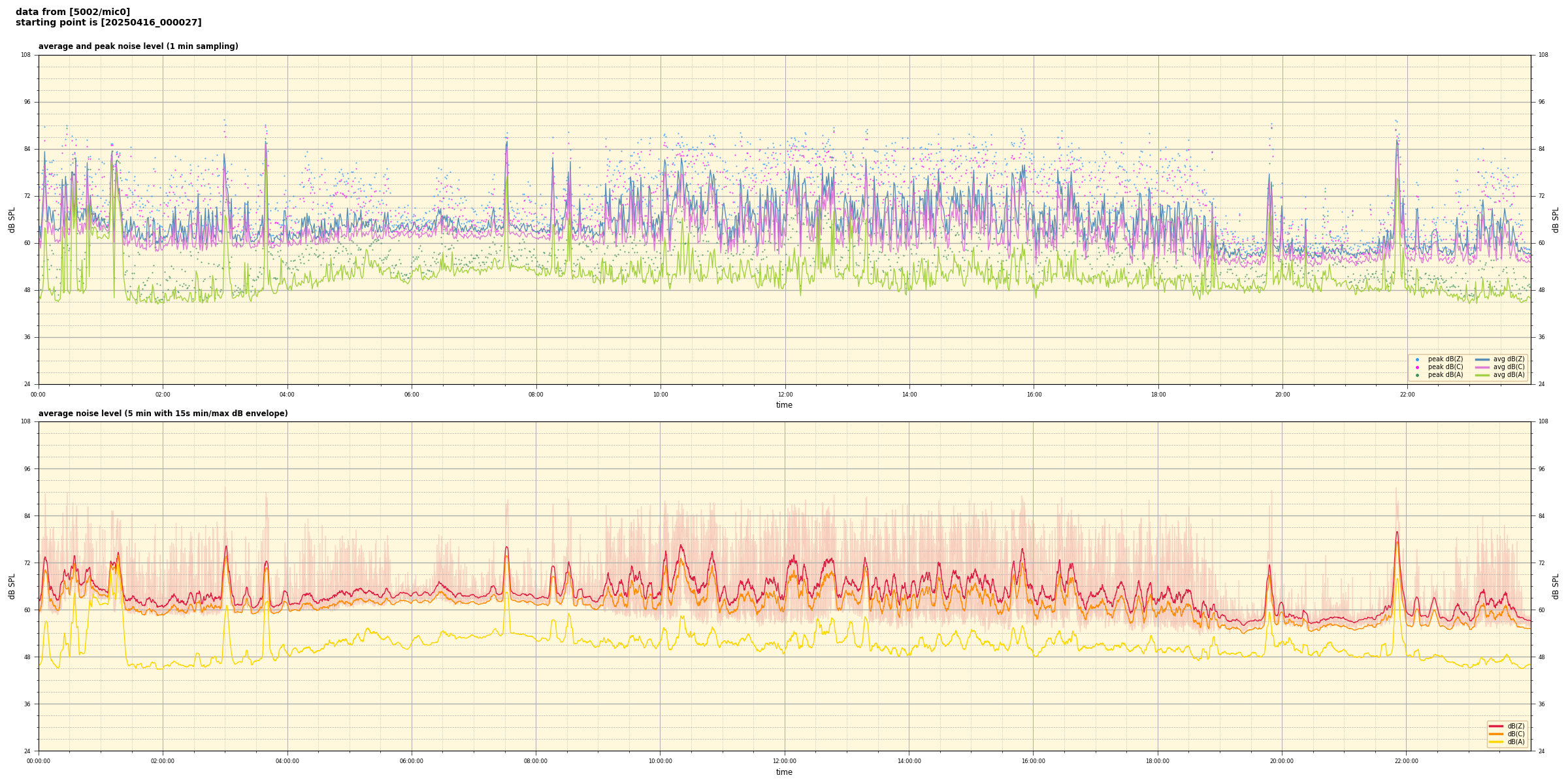Click the peak dB(Z) blue legend dot
Screen dimensions: 1568x784
click(x=1417, y=359)
